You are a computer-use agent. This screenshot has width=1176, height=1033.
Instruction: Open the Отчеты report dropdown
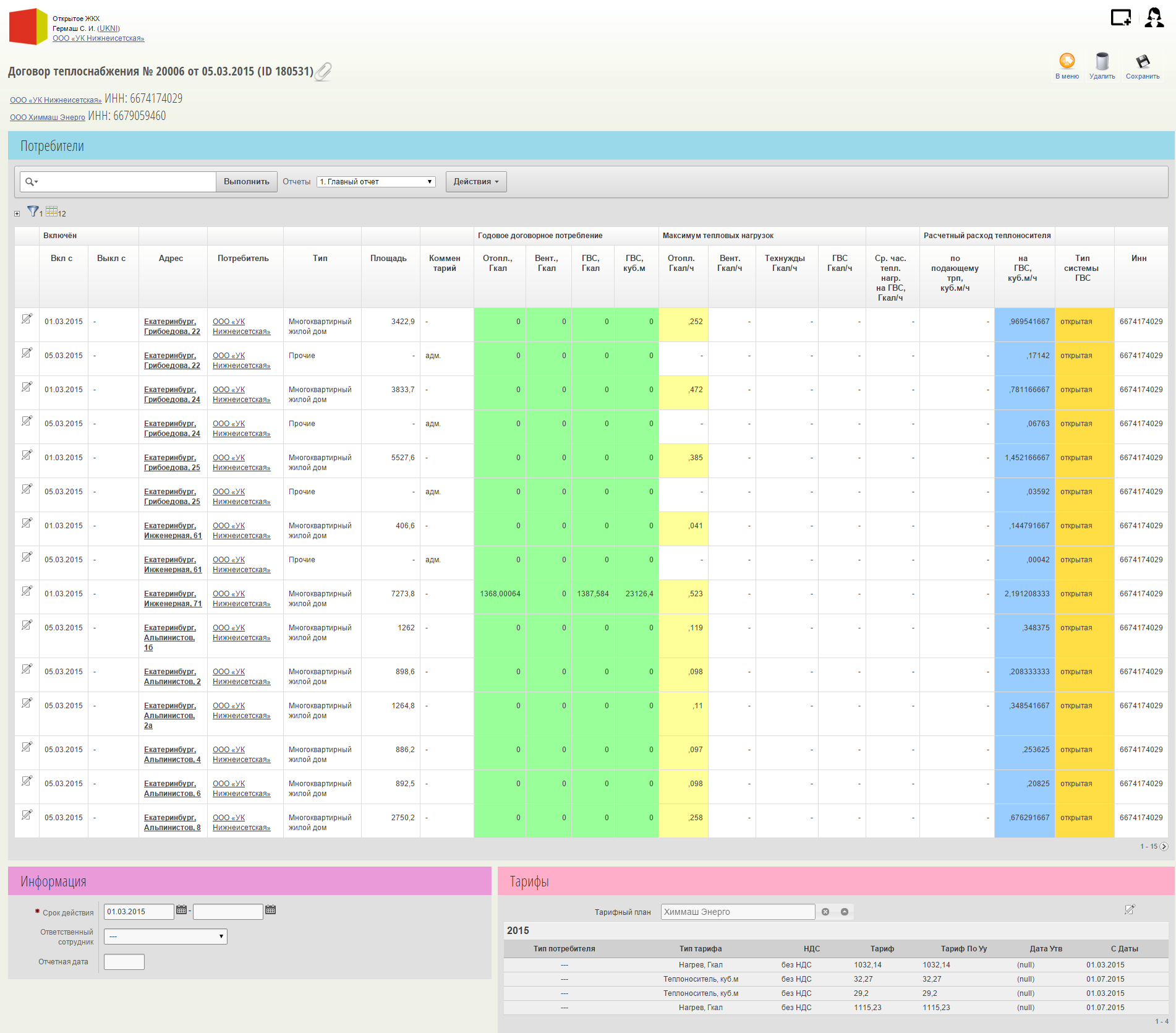(376, 182)
